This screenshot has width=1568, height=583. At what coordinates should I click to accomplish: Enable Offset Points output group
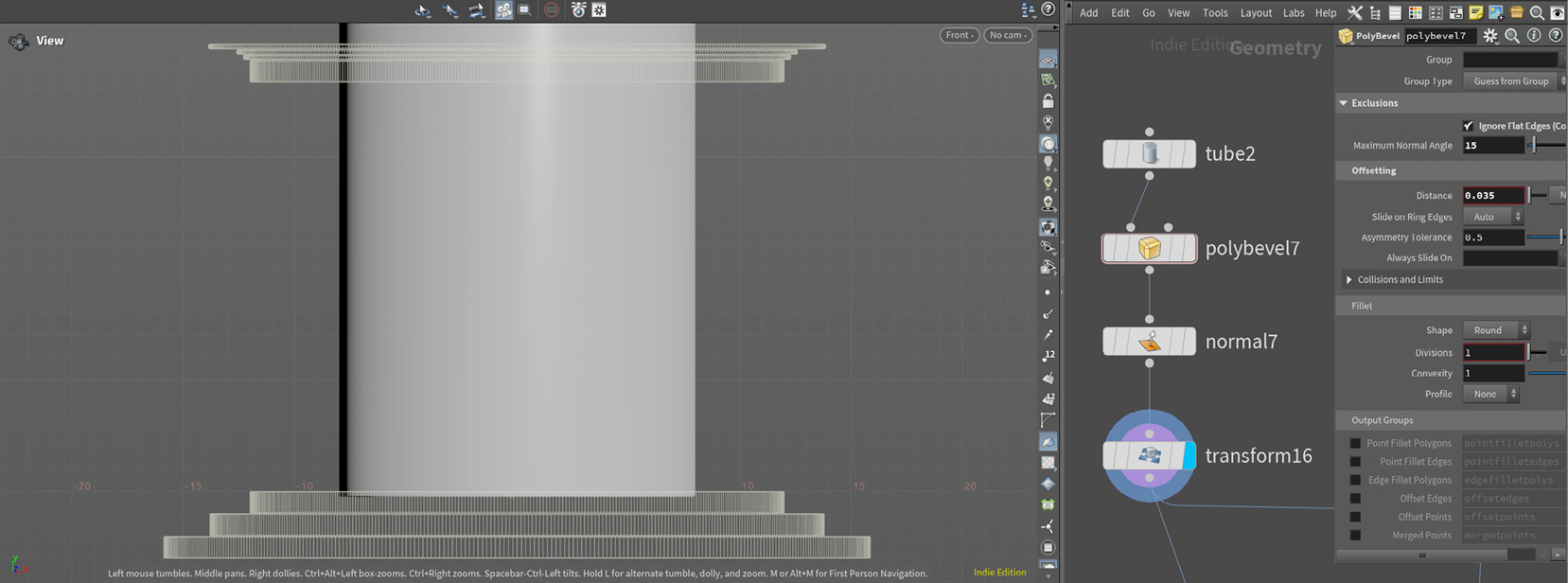(x=1355, y=517)
